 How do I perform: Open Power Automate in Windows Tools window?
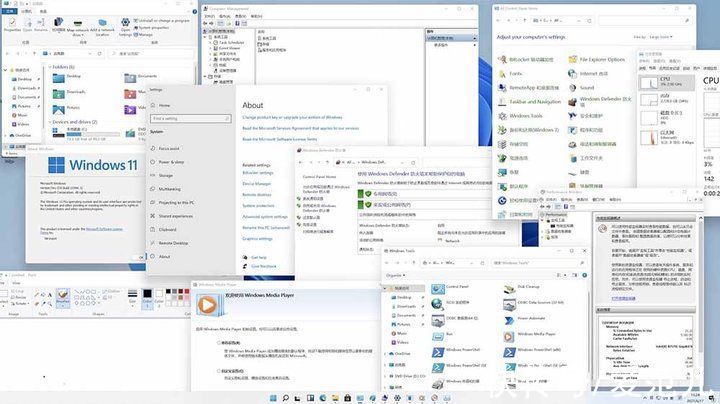click(x=531, y=318)
